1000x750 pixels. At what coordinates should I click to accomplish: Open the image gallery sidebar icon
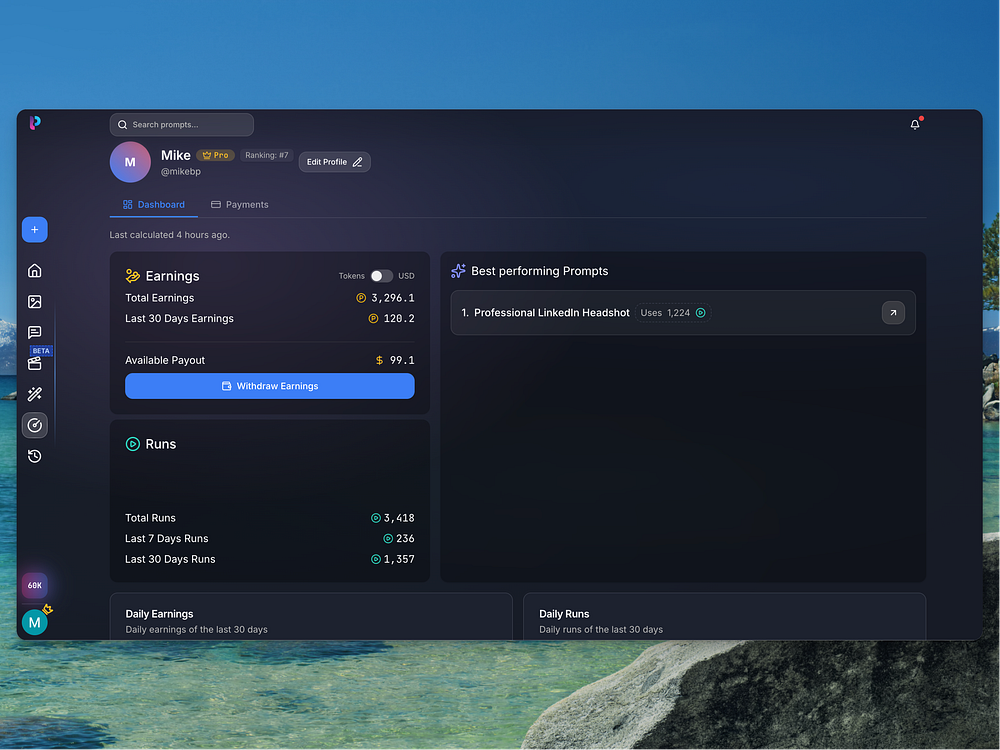coord(34,302)
